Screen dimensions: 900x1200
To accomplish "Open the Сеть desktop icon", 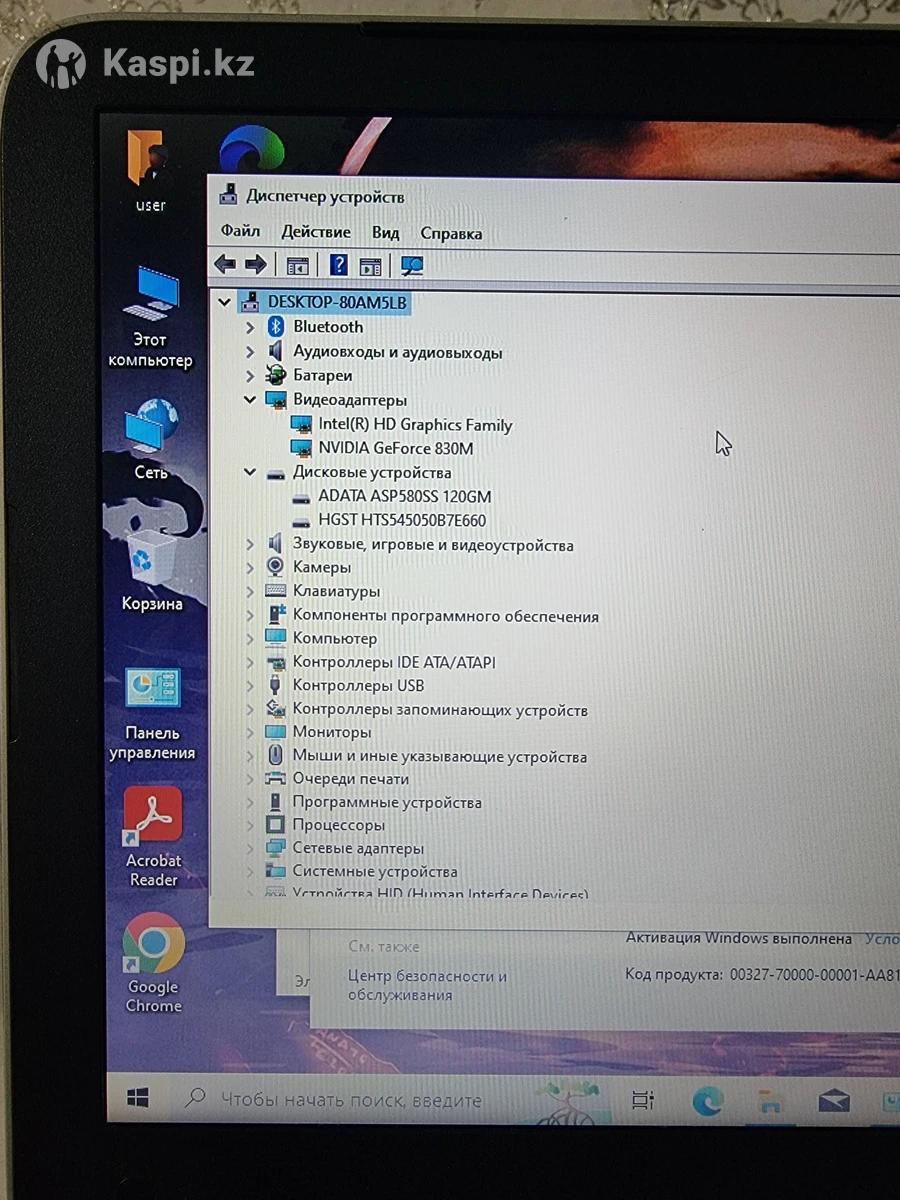I will tap(151, 438).
